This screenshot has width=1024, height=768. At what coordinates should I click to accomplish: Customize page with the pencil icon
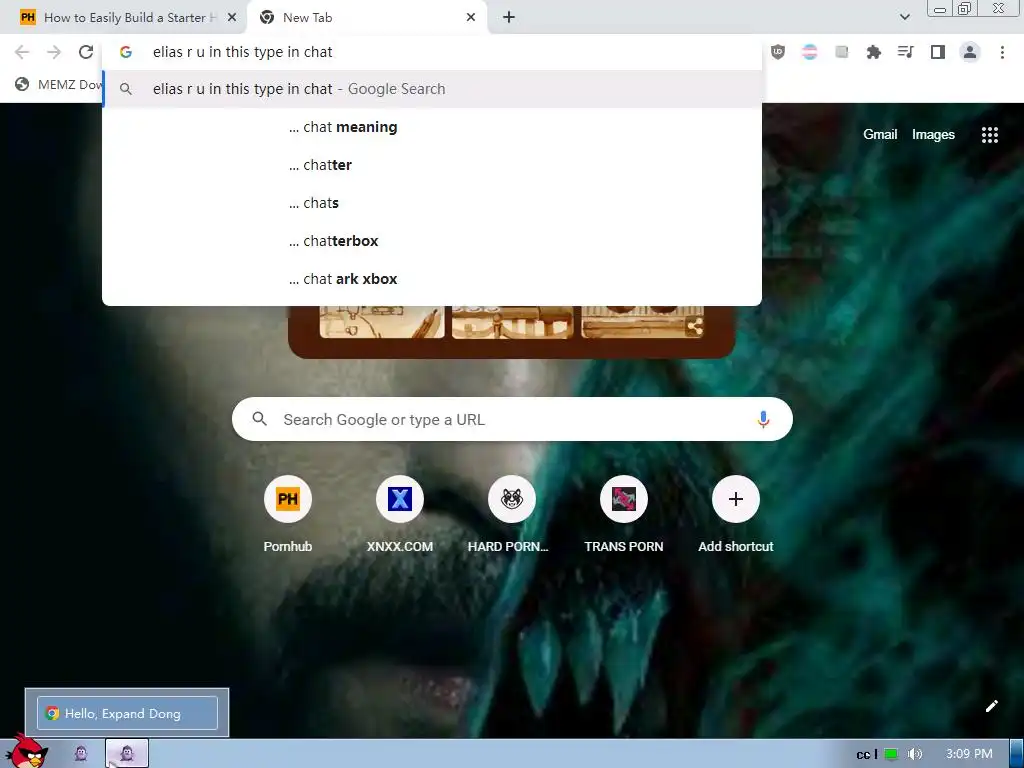(x=991, y=706)
